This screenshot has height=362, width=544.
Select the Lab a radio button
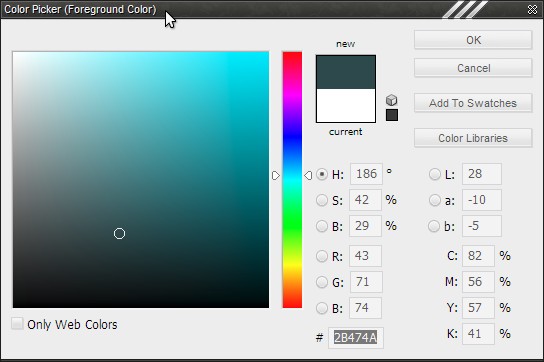point(435,200)
